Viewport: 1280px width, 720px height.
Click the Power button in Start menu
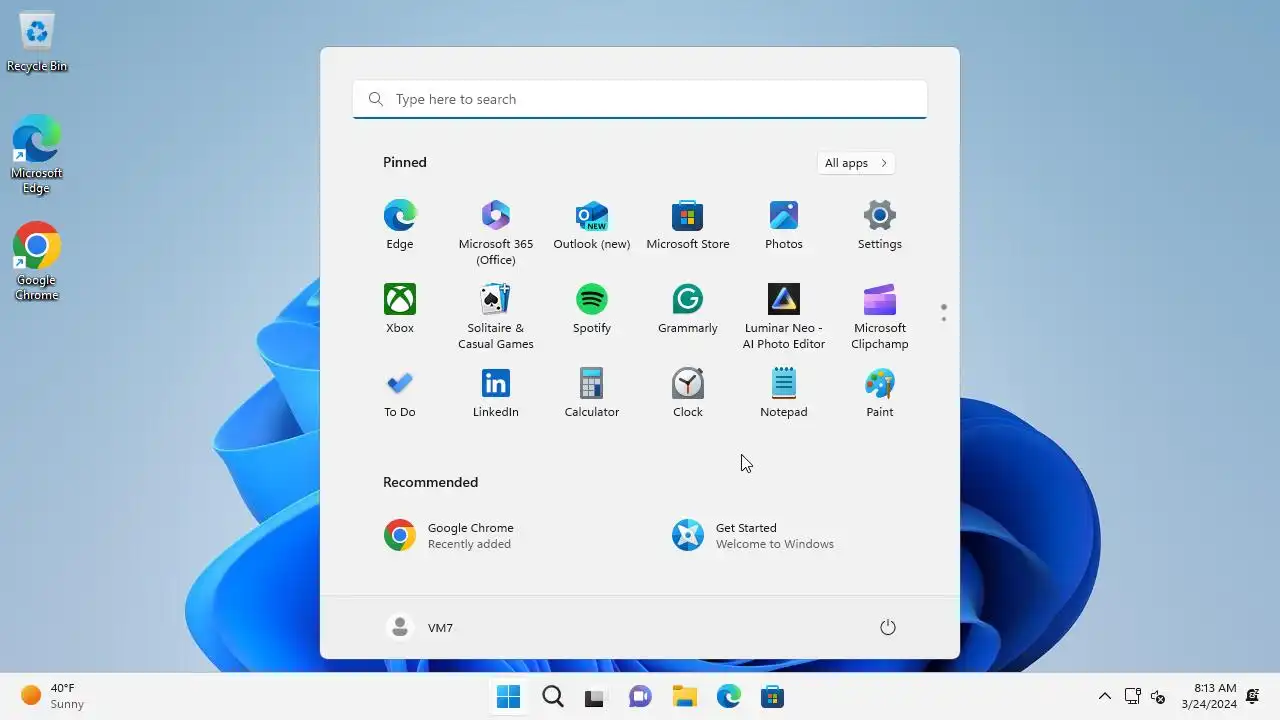pos(887,627)
